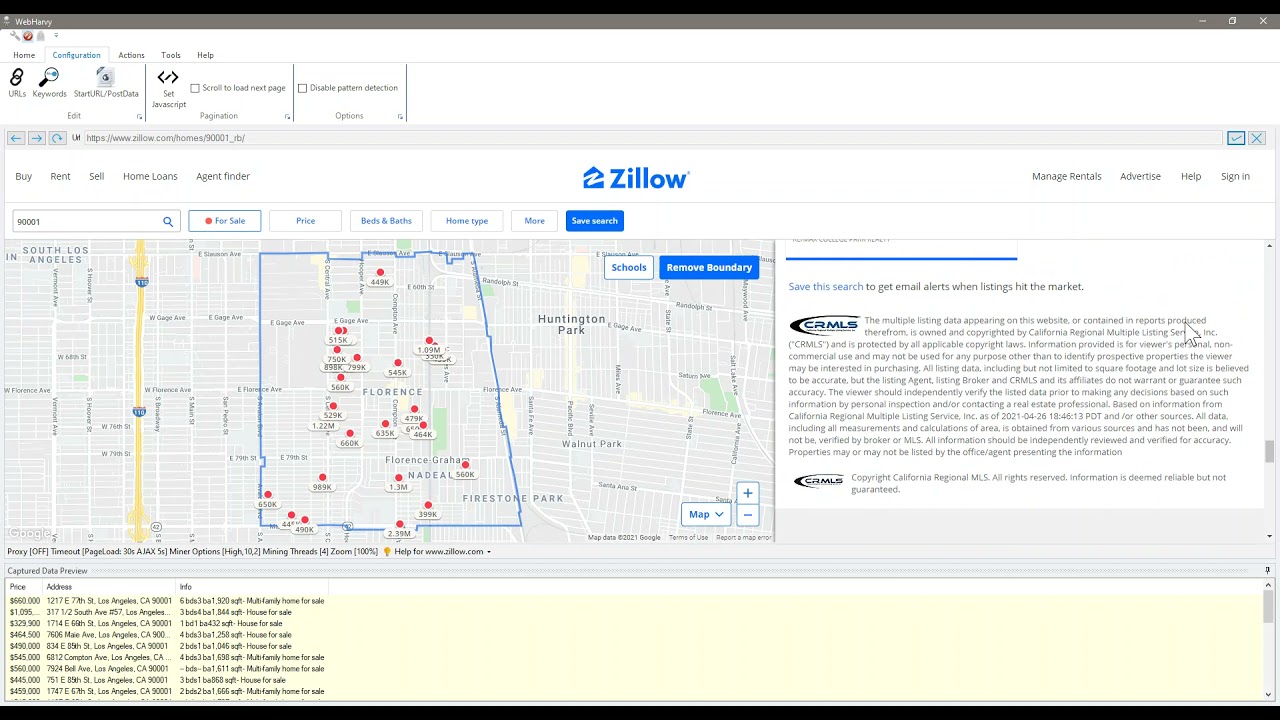Click Remove Boundary on the map
The image size is (1280, 720).
point(709,267)
